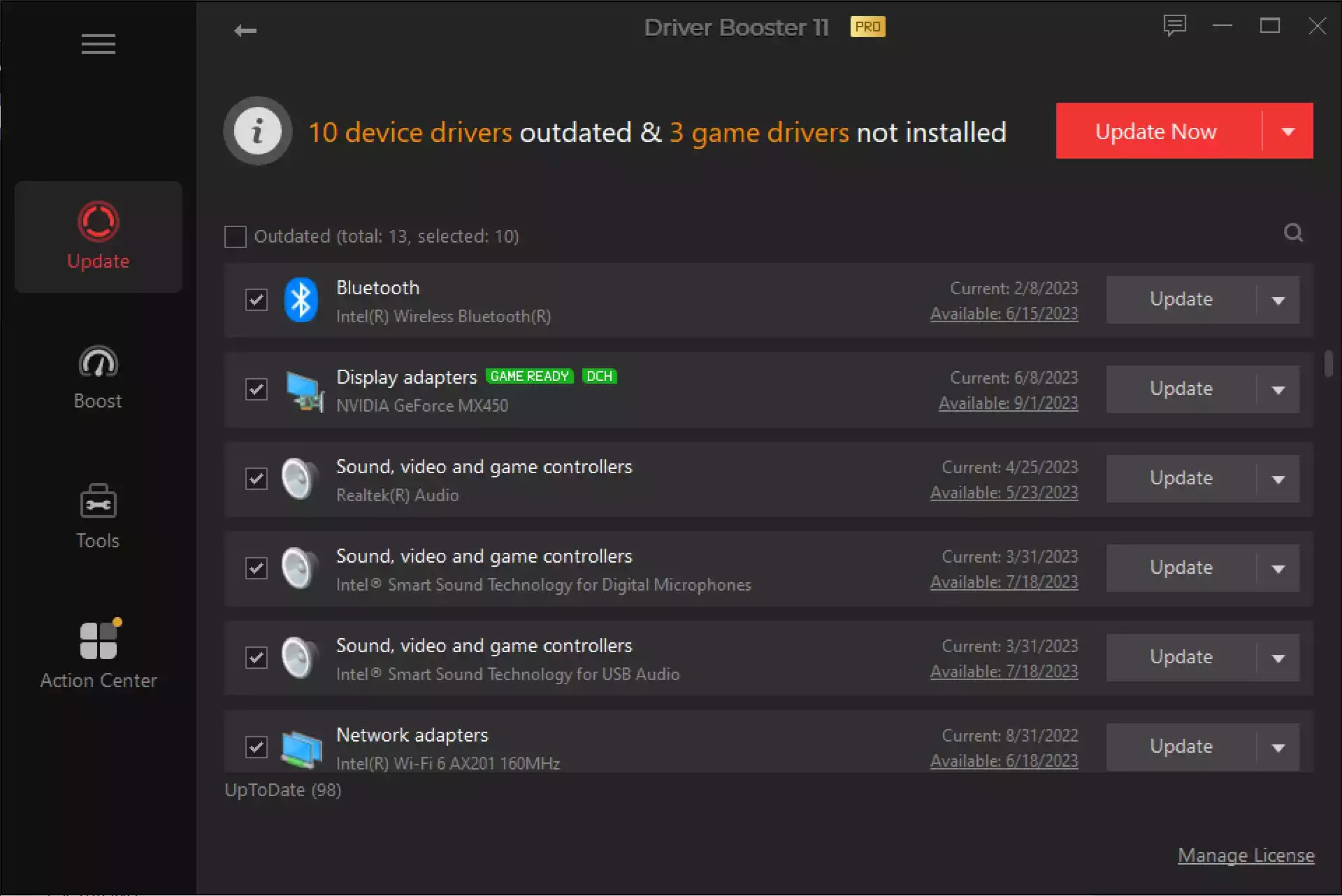Toggle Display adapters driver selection checkbox

256,389
